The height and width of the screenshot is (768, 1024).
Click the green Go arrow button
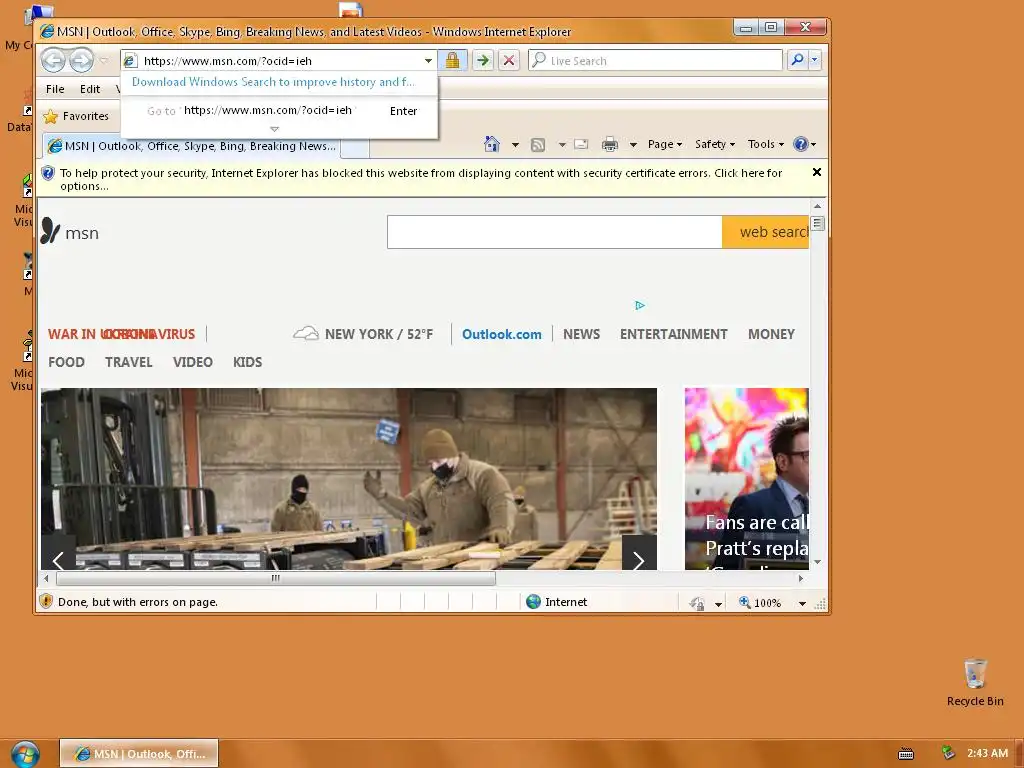point(483,61)
